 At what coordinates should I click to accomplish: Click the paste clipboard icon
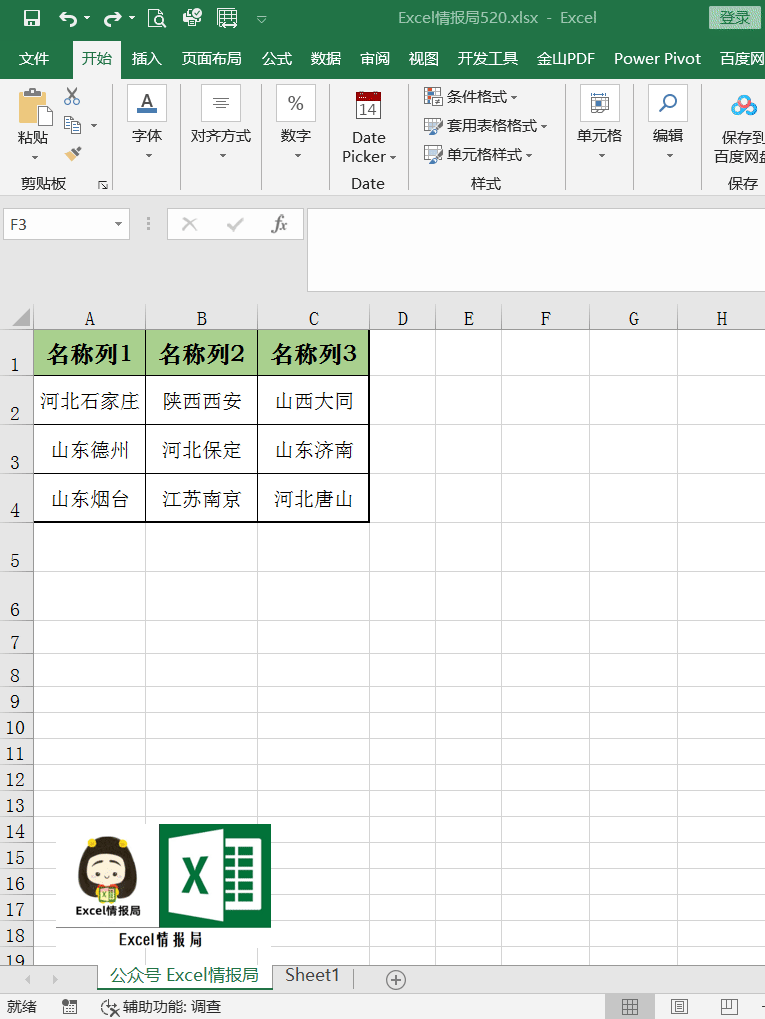coord(35,107)
